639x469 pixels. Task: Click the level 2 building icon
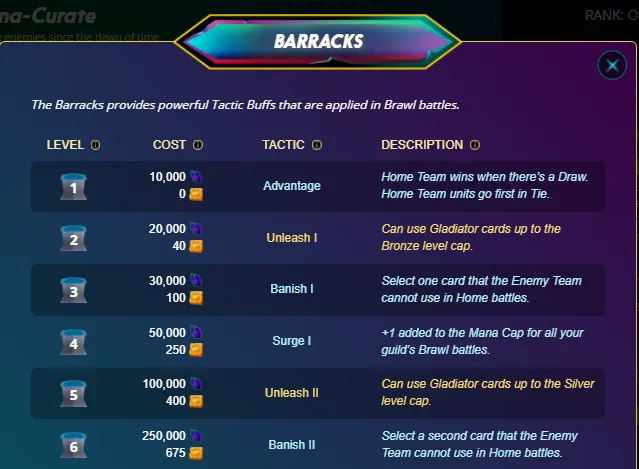[x=72, y=238]
